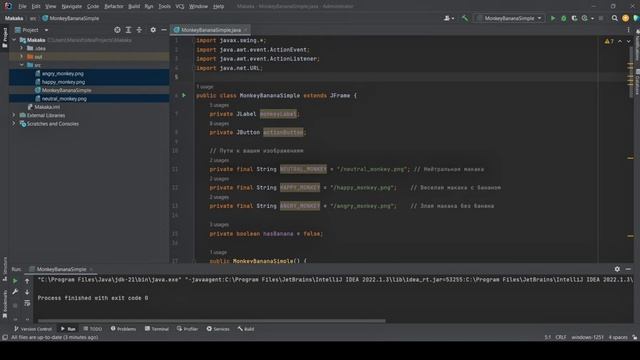Change CRLF line separator in status bar
640x360 pixels.
pyautogui.click(x=560, y=337)
